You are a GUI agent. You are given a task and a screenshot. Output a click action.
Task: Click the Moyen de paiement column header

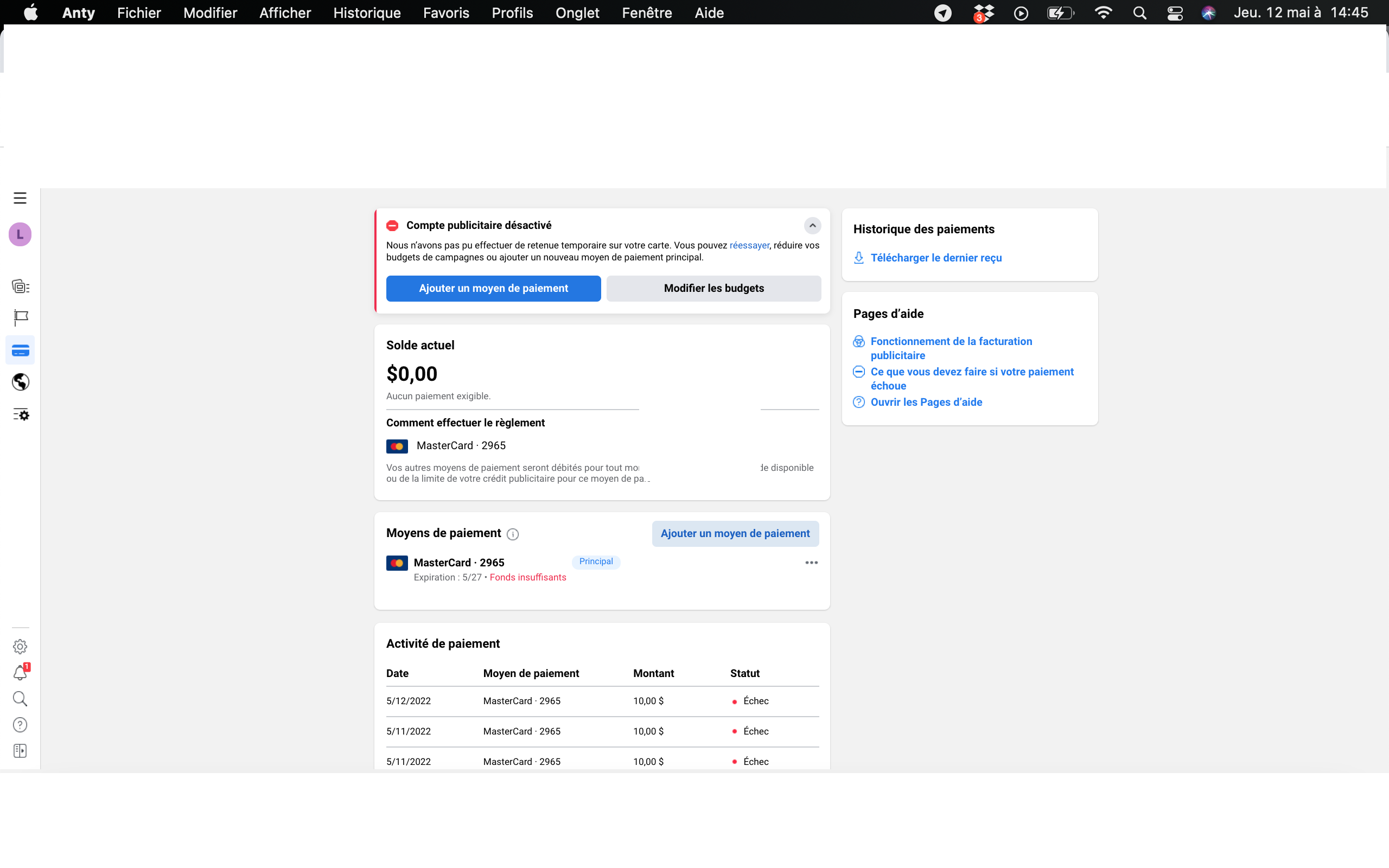(x=531, y=673)
